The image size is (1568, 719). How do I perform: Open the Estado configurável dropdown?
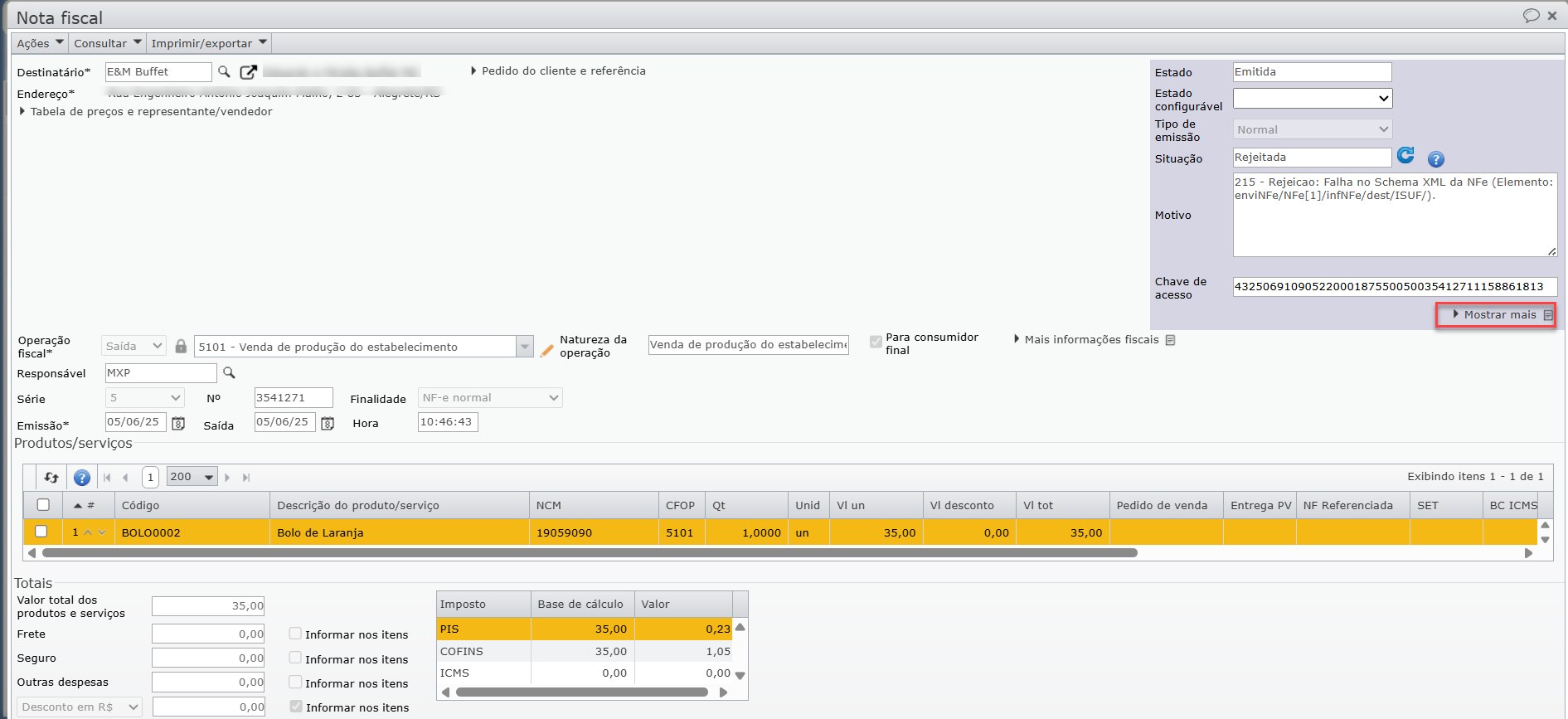[x=1313, y=98]
